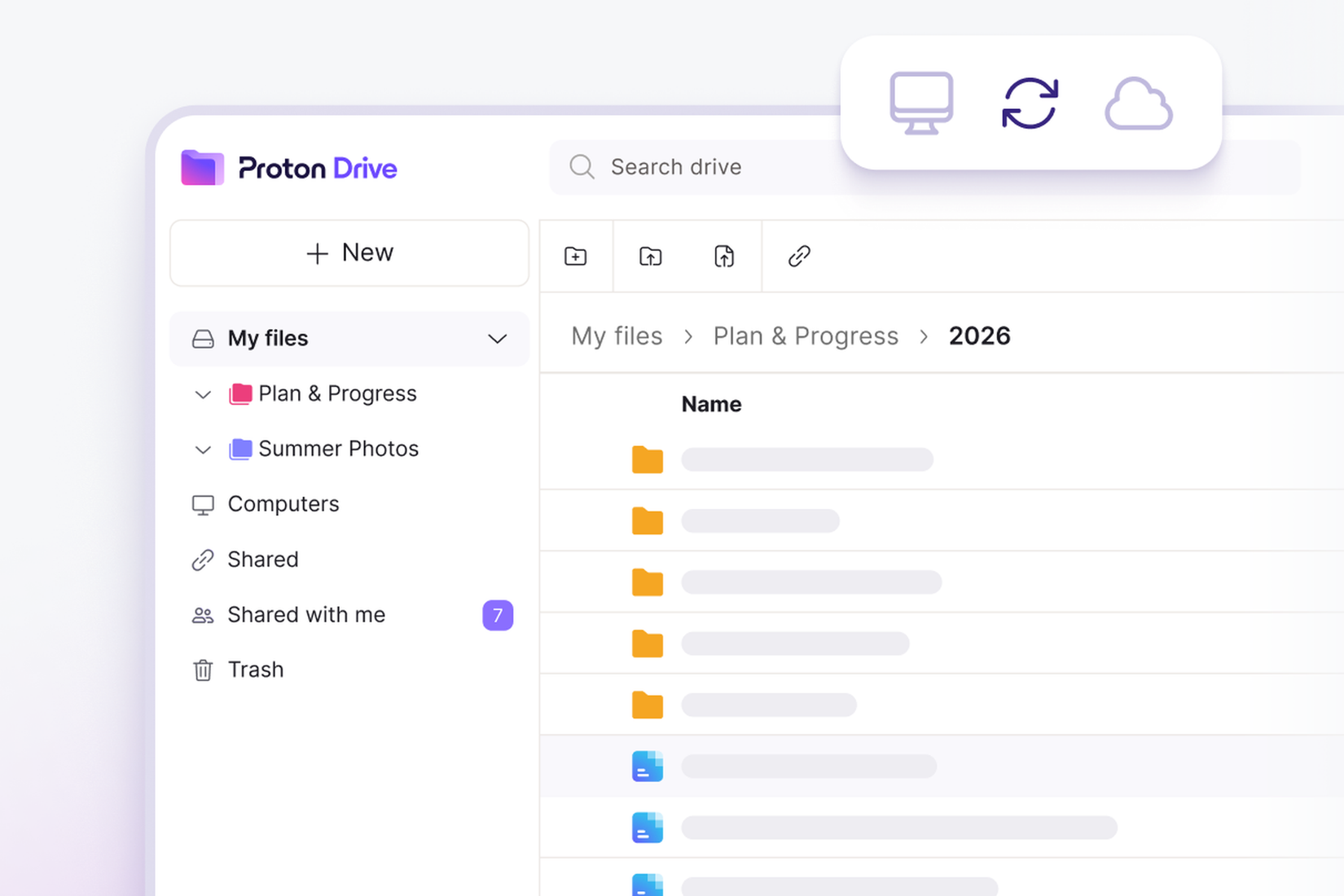
Task: Click the pink Plan & Progress folder icon
Action: (x=240, y=394)
